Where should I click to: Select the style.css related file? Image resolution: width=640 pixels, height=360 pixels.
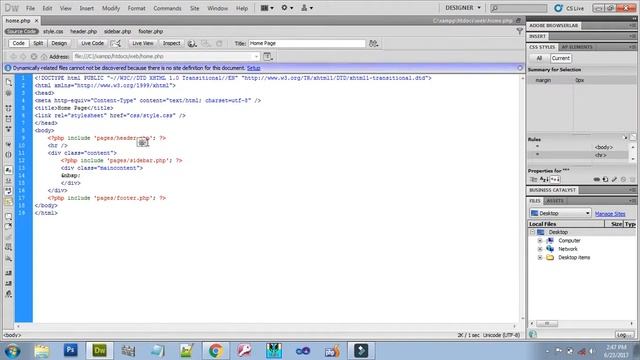pyautogui.click(x=53, y=31)
